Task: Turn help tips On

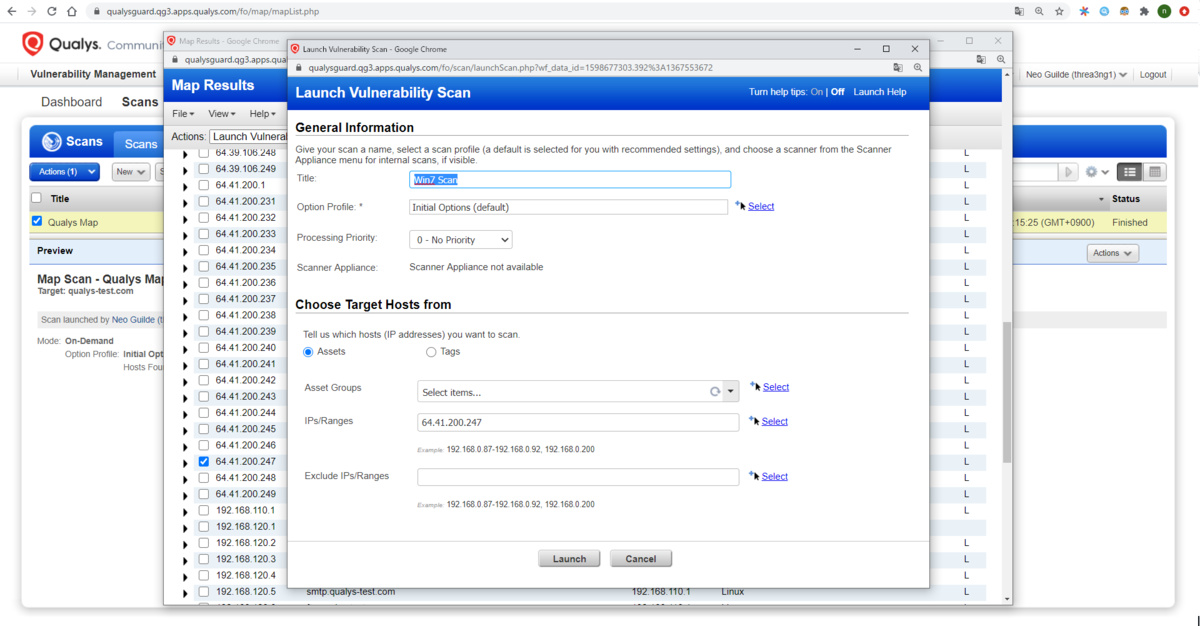Action: pos(817,92)
